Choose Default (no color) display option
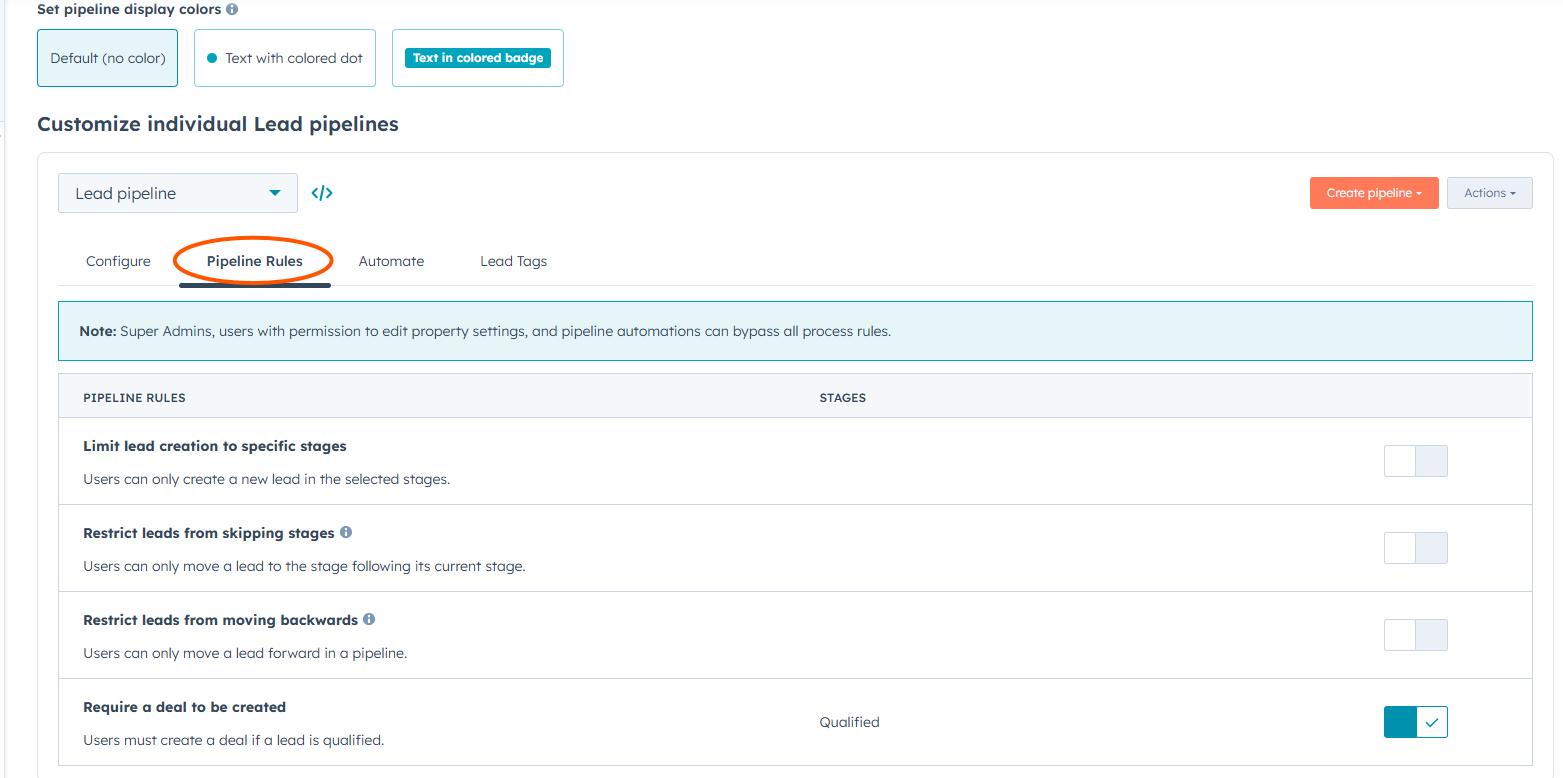This screenshot has width=1563, height=778. tap(108, 58)
